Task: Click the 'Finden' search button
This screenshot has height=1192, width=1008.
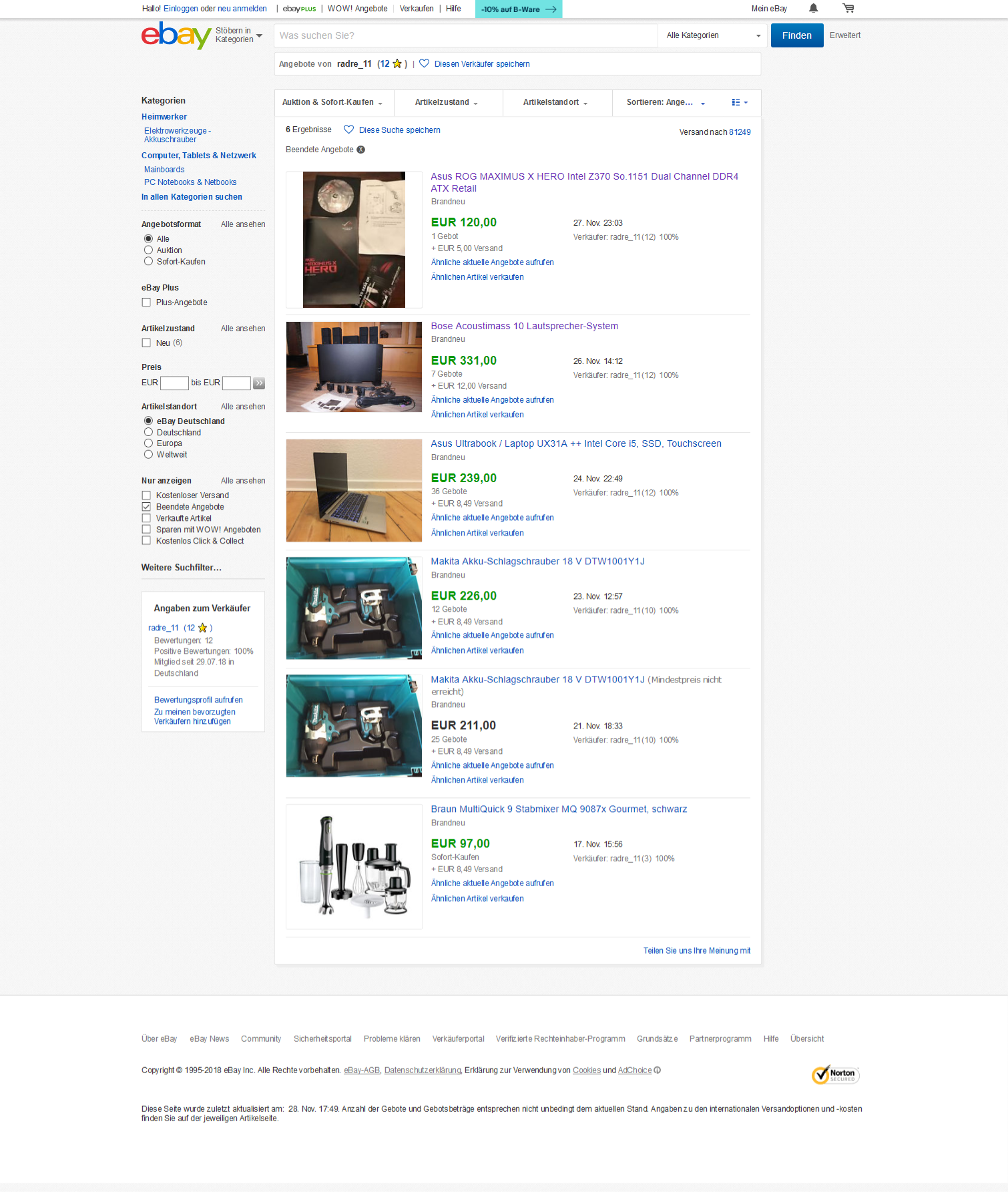Action: 797,35
